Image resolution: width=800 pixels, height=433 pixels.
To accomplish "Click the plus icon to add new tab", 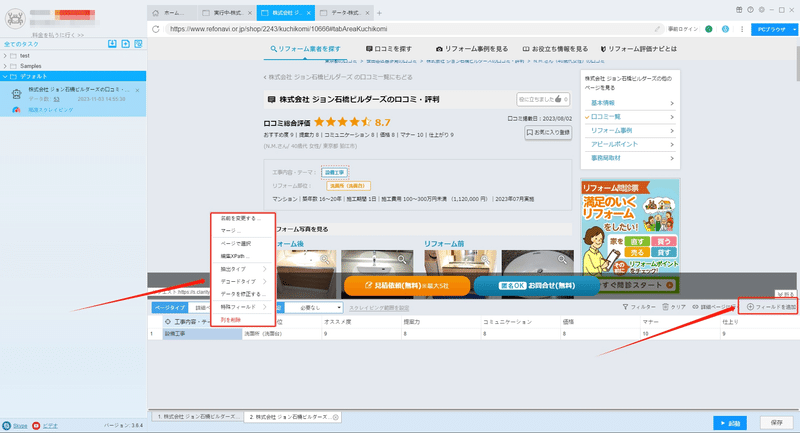I will click(379, 13).
